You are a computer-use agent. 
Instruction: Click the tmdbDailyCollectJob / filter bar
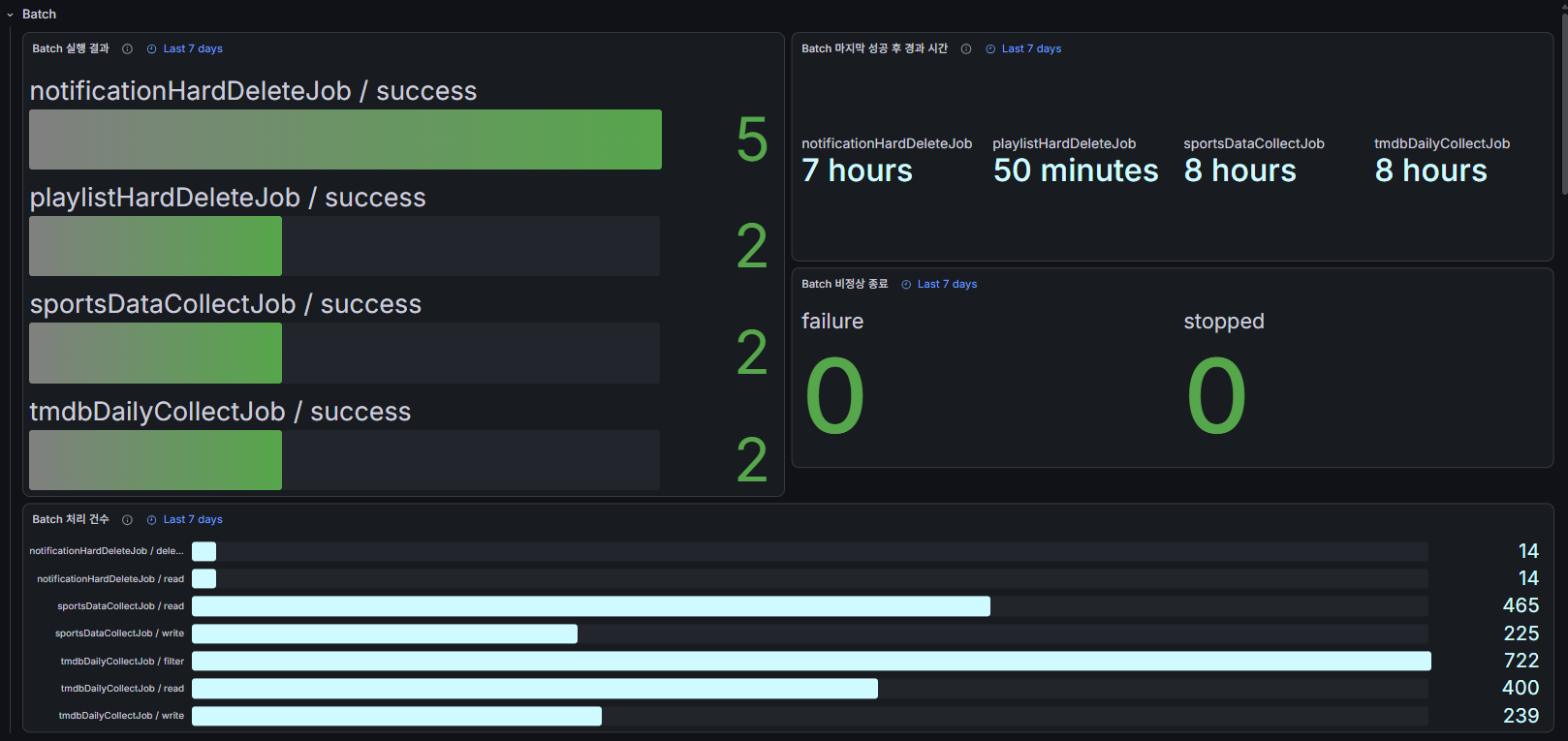pyautogui.click(x=811, y=661)
